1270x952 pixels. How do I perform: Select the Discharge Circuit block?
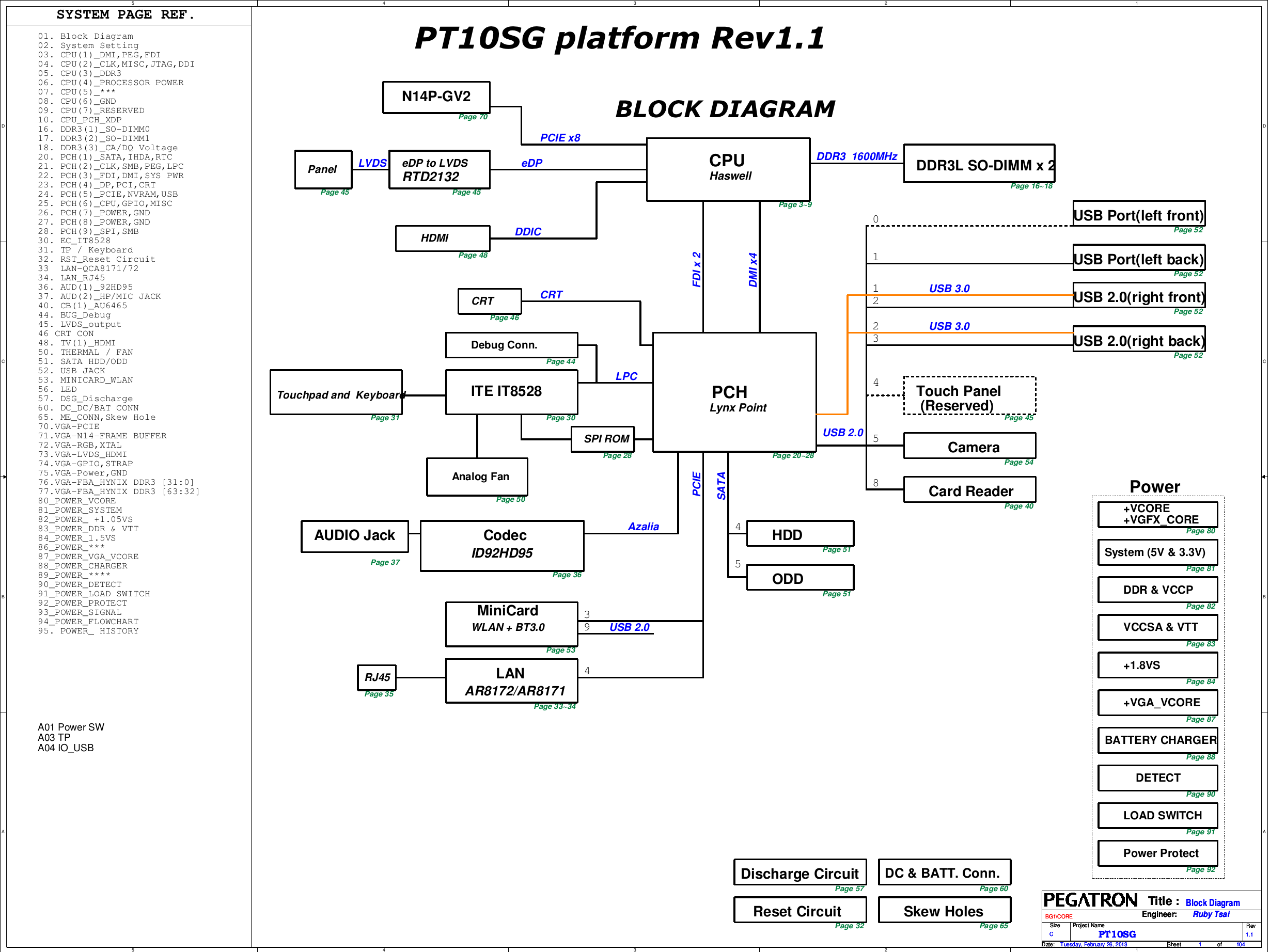point(801,872)
